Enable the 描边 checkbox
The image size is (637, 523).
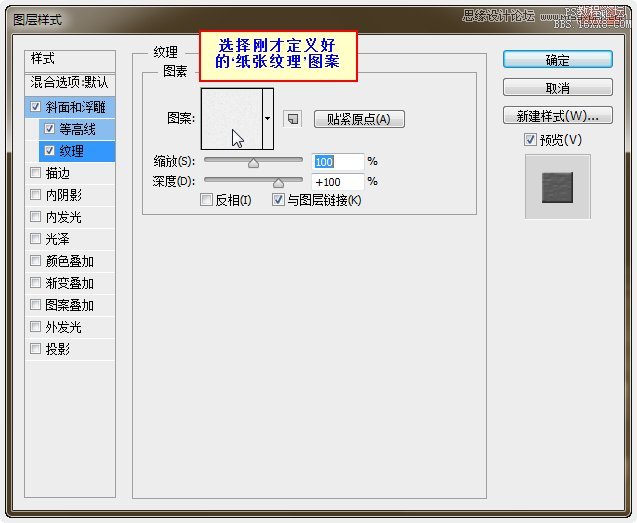tap(35, 173)
